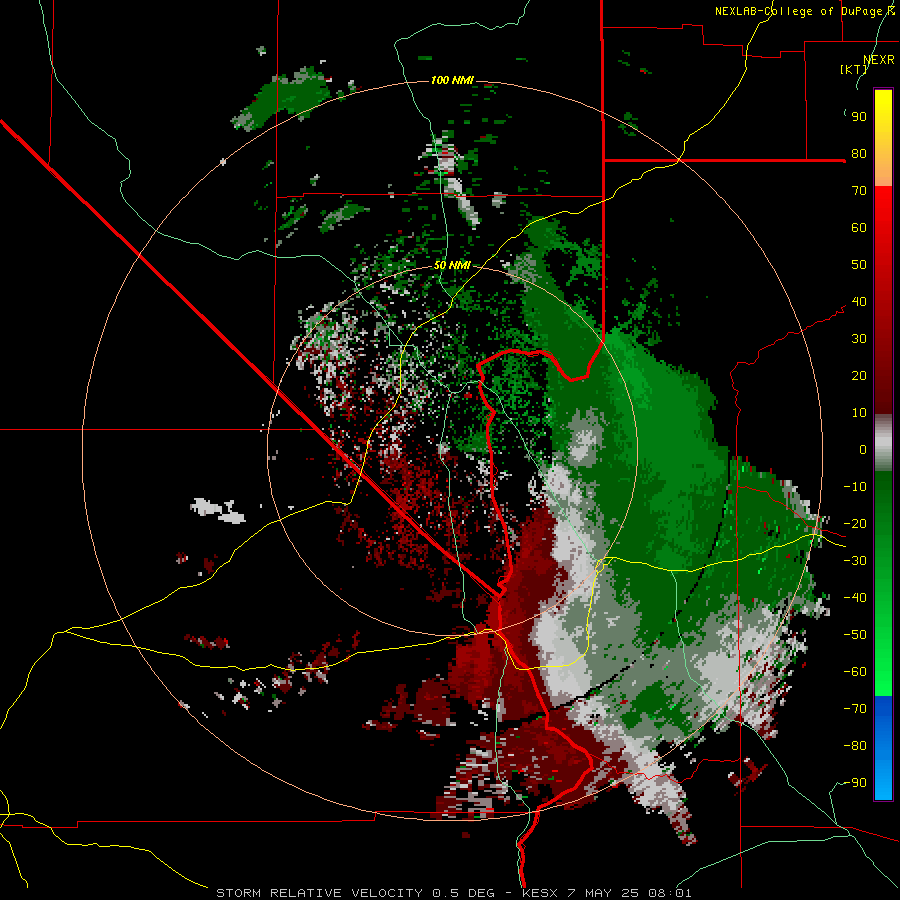Click the -10 value on the color scale
The height and width of the screenshot is (900, 900).
(855, 487)
